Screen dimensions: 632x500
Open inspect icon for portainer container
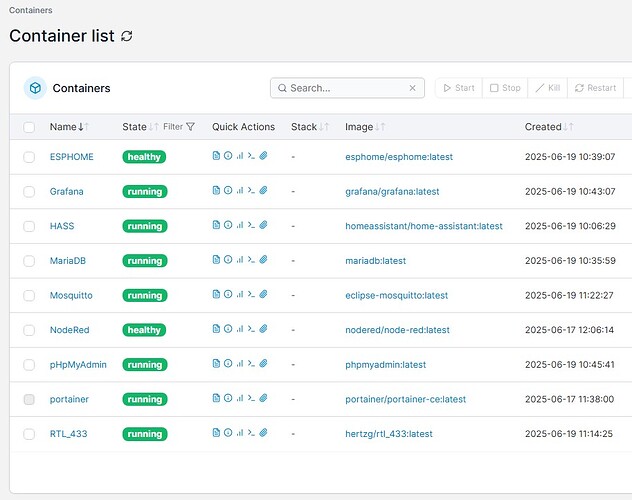(x=228, y=398)
